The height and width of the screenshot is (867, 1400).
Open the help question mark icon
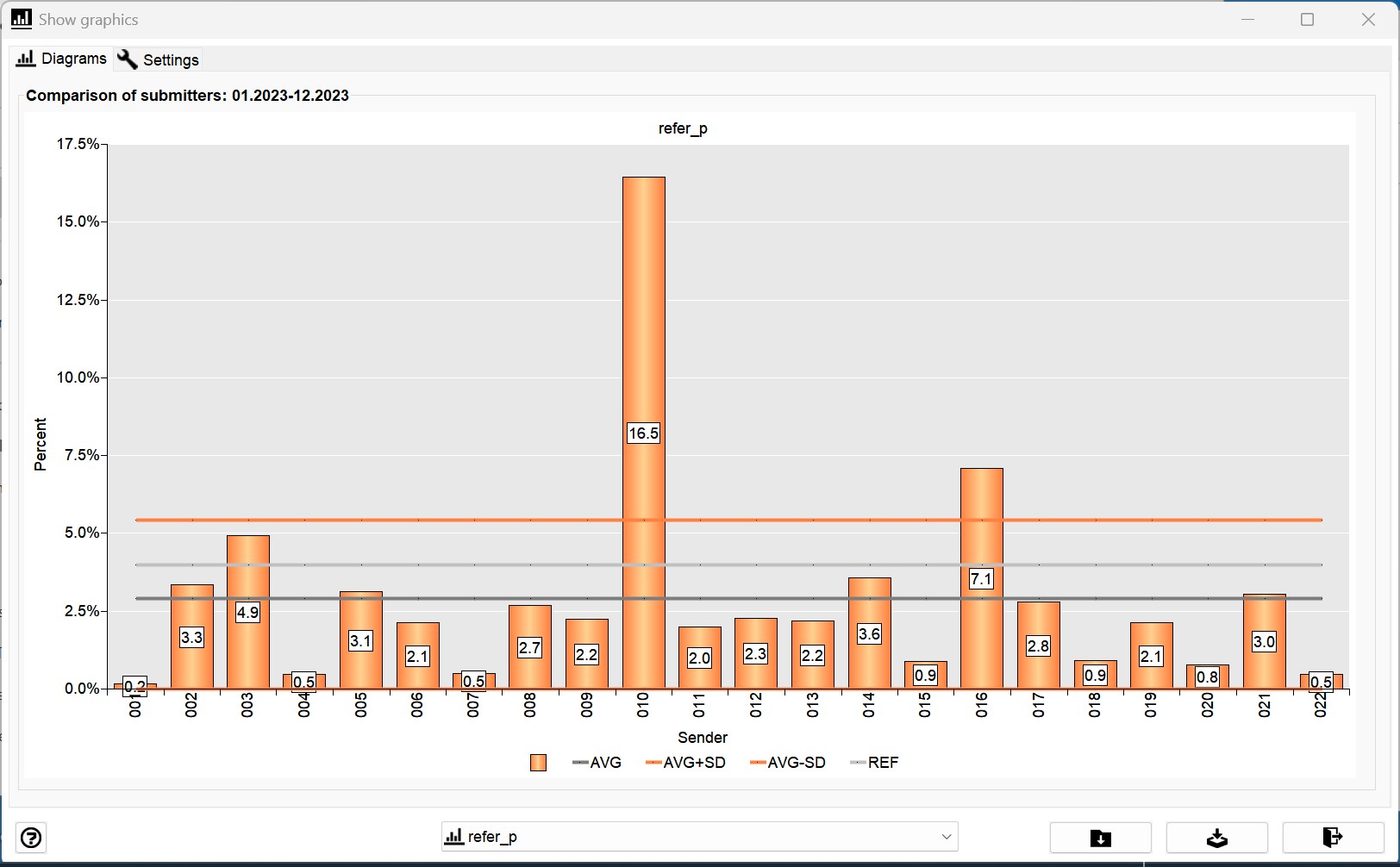(31, 838)
